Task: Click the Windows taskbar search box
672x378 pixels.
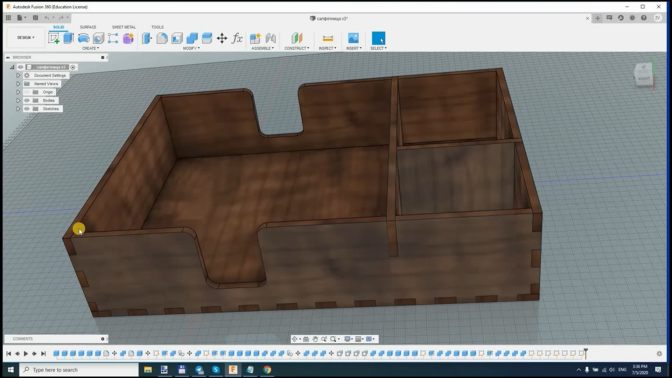Action: pos(80,369)
